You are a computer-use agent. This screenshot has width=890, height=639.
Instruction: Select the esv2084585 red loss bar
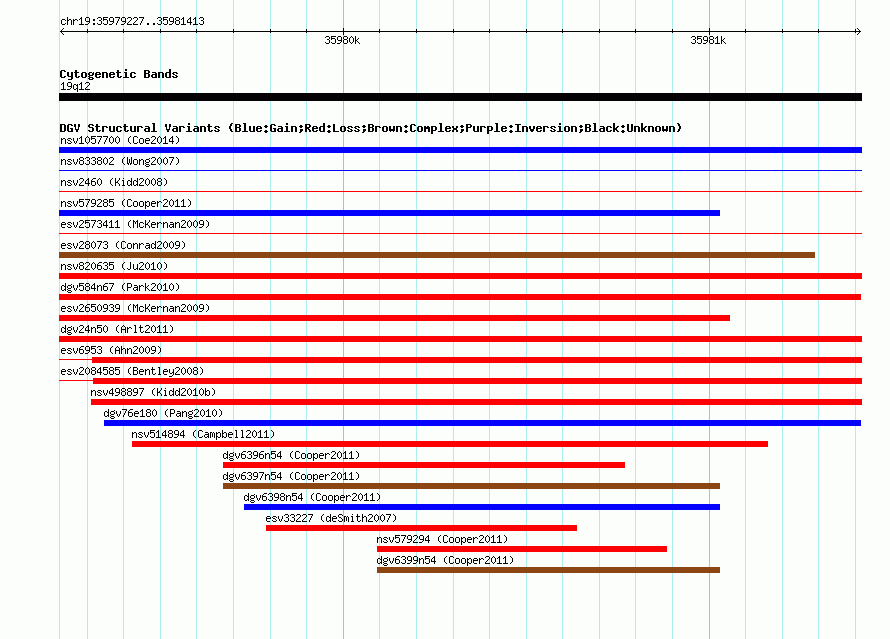[x=477, y=381]
